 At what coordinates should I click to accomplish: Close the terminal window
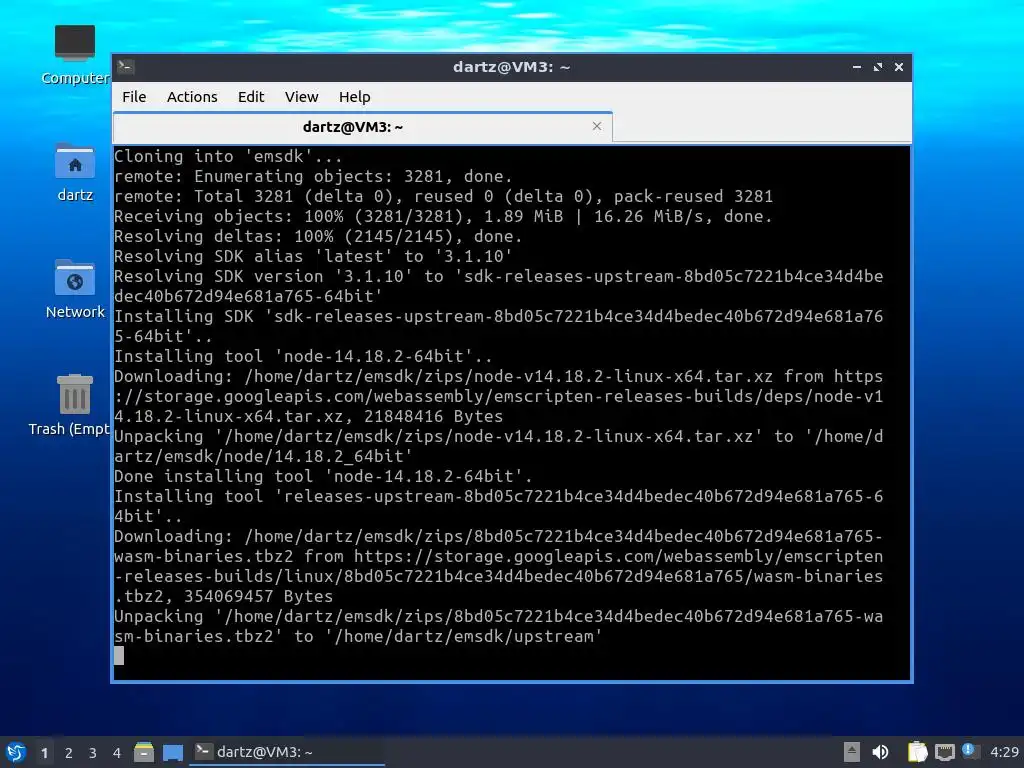[x=899, y=67]
